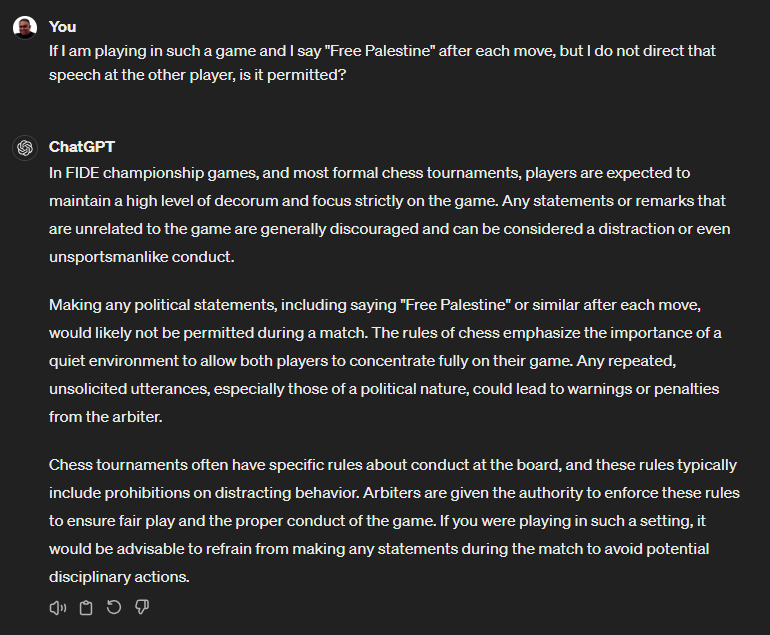Viewport: 770px width, 635px height.
Task: Click the paragraph starting "In FIDE championship games"
Action: coord(389,215)
